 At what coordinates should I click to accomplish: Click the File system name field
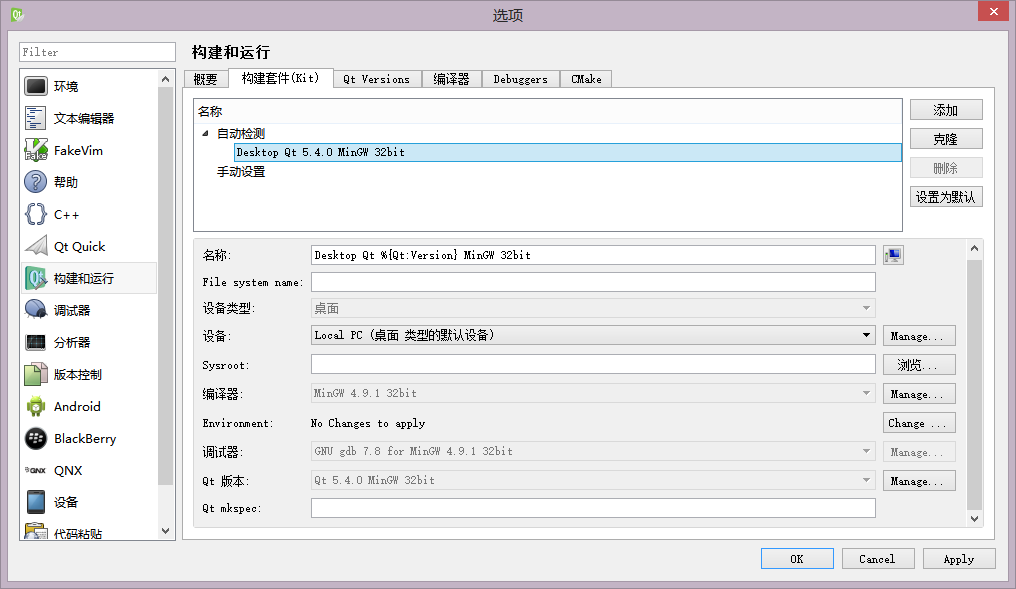(x=593, y=282)
